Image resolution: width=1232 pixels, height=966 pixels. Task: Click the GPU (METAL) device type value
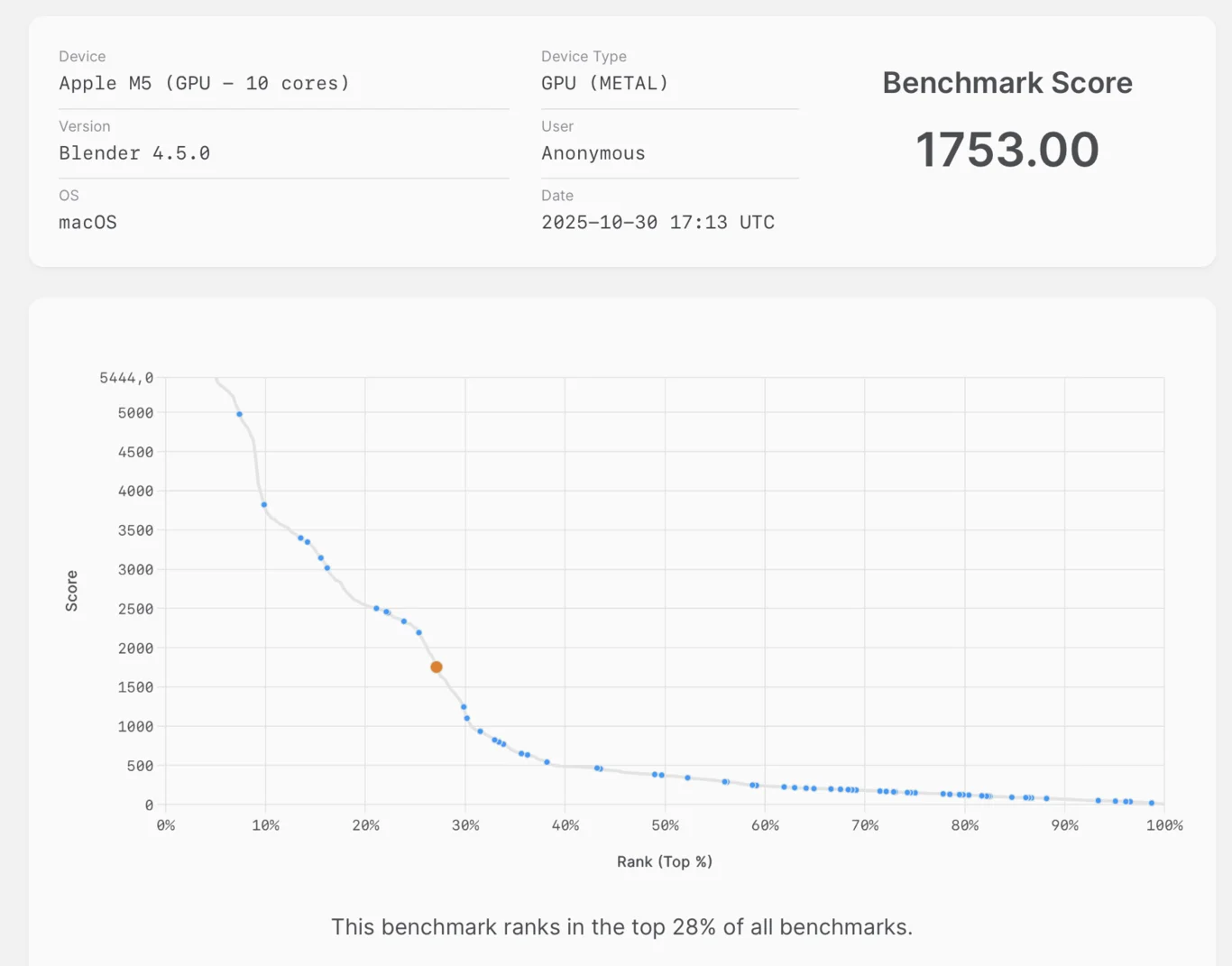(604, 84)
